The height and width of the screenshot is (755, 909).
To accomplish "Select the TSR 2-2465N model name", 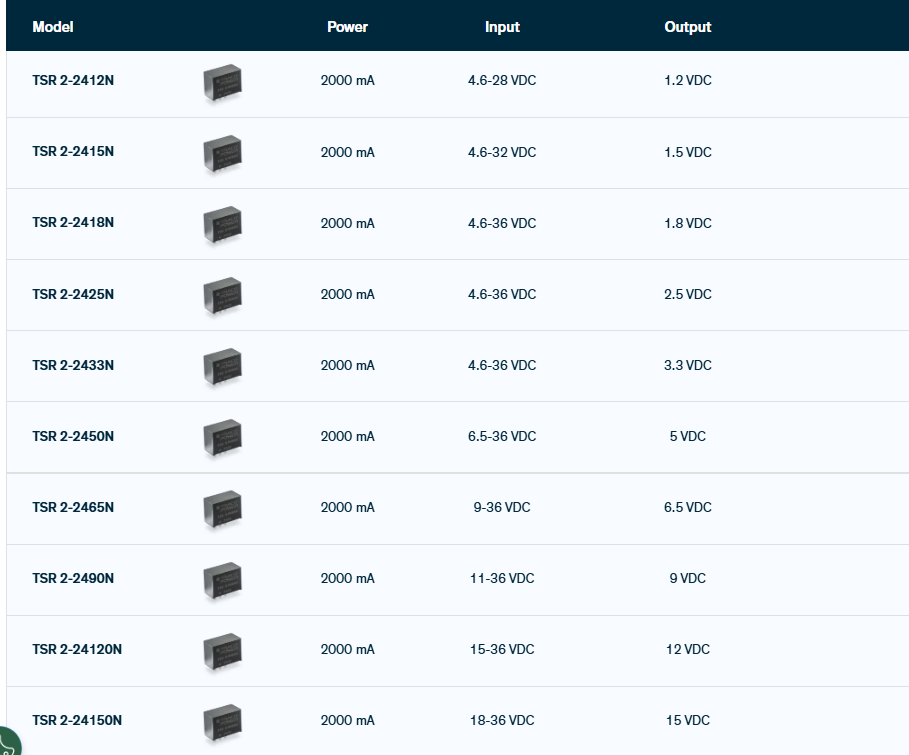I will pyautogui.click(x=73, y=507).
